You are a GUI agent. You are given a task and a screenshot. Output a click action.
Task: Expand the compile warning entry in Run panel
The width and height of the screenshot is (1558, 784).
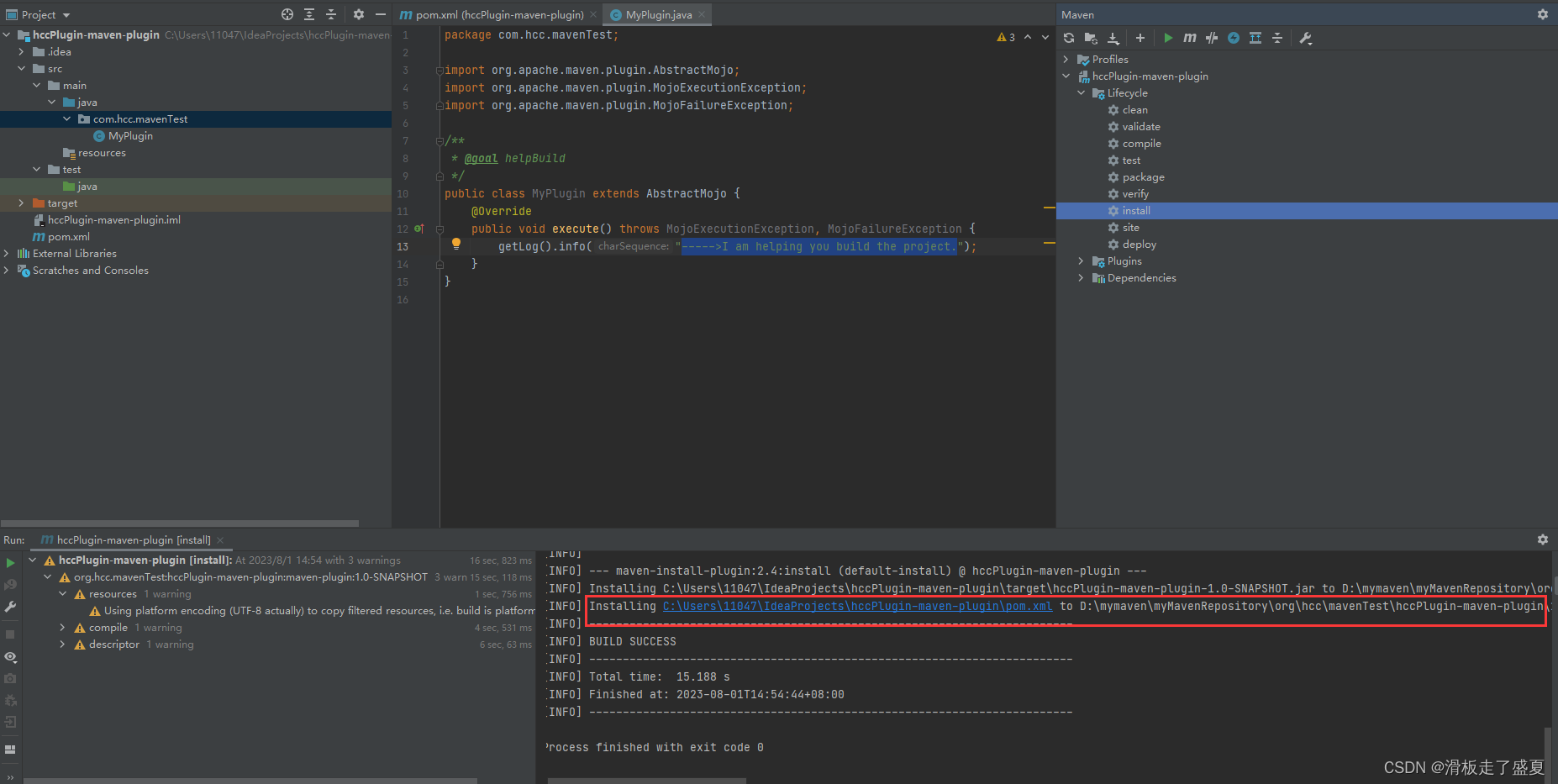pyautogui.click(x=62, y=627)
